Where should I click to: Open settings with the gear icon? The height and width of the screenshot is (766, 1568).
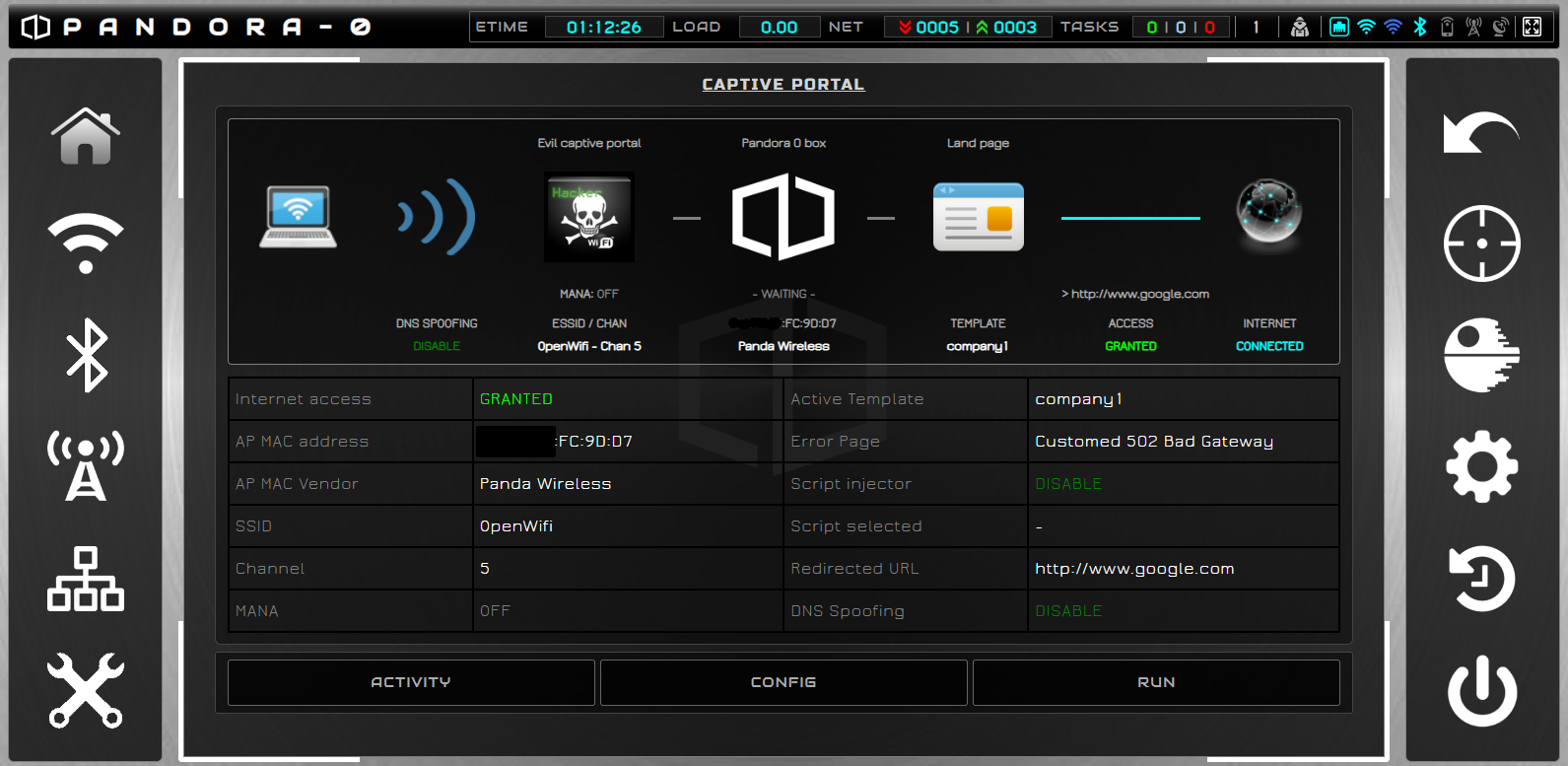coord(1481,466)
